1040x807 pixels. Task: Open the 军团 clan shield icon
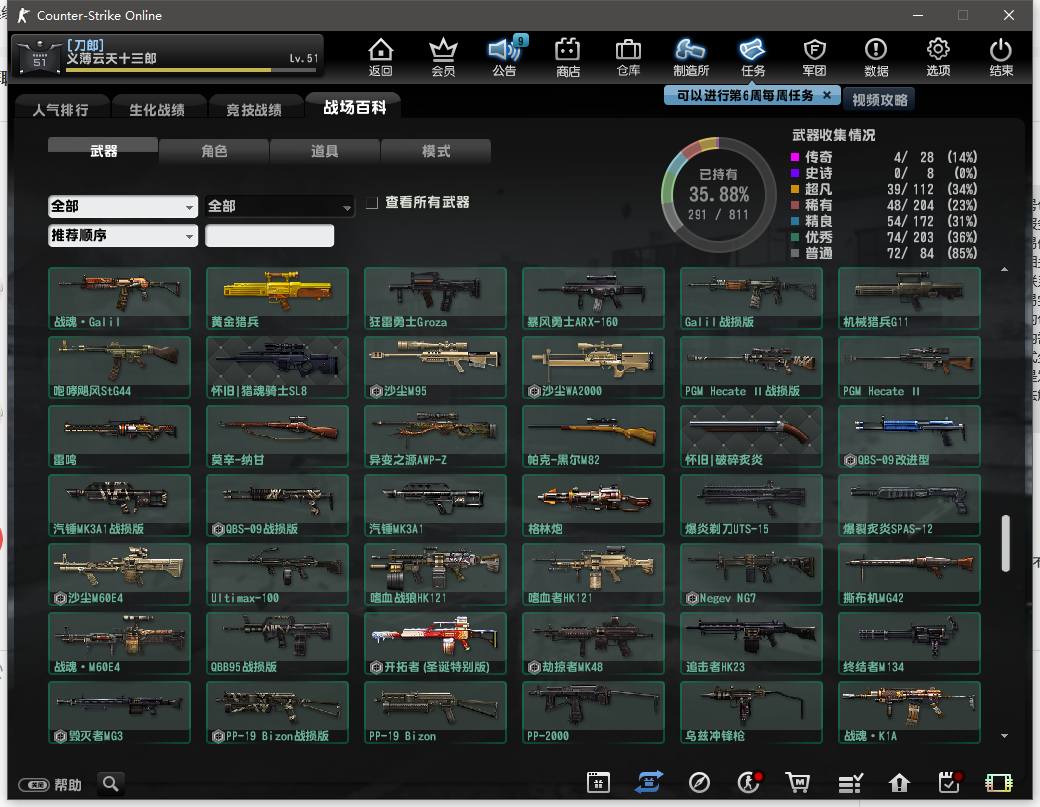pyautogui.click(x=814, y=57)
